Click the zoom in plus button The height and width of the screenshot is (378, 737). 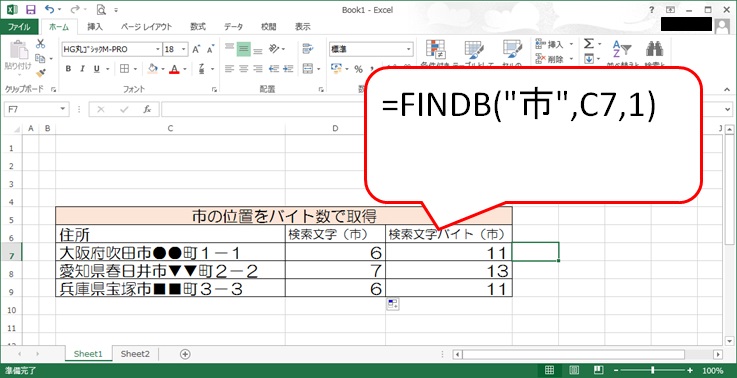(690, 370)
